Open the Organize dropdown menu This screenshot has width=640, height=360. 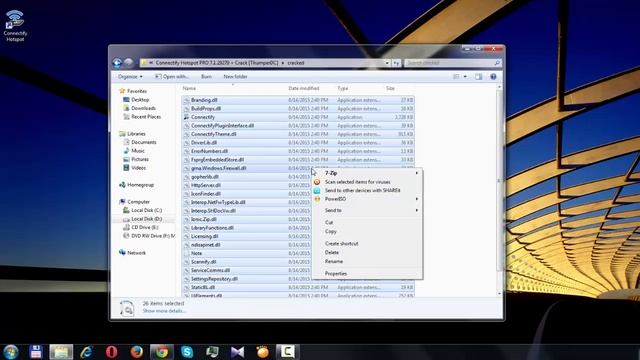[x=130, y=77]
